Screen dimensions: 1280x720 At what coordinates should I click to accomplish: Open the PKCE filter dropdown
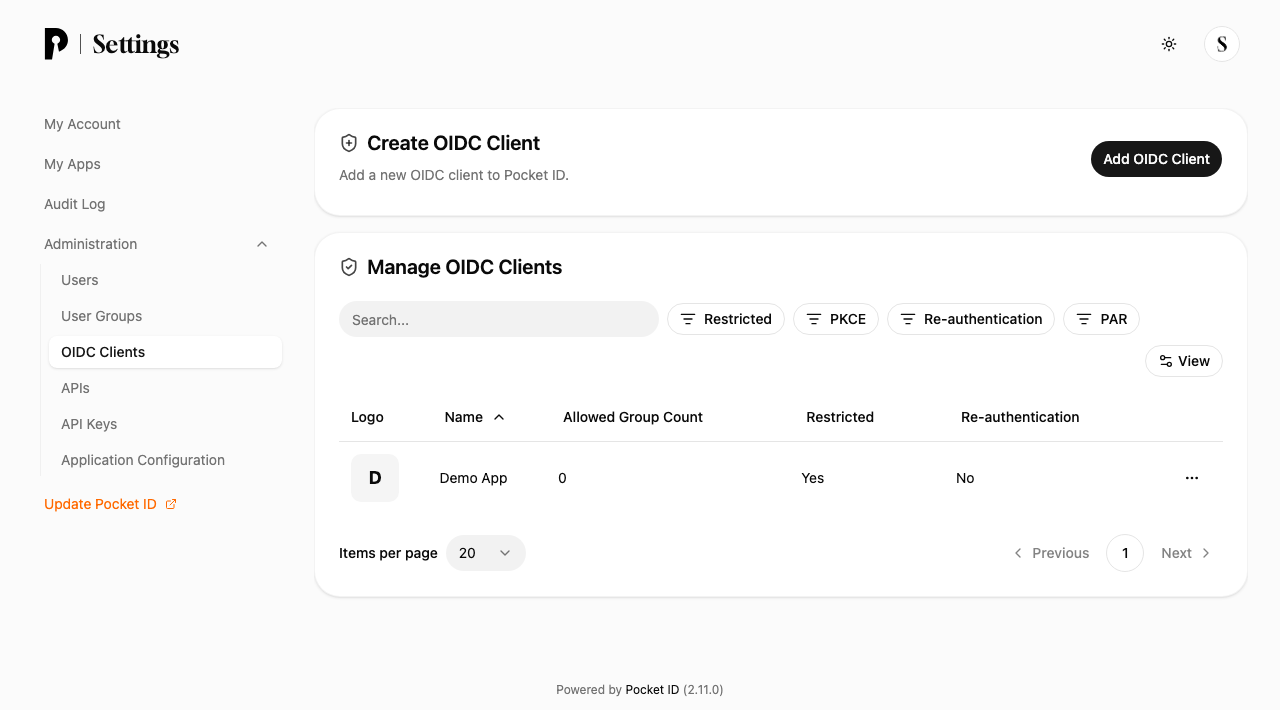coord(836,319)
